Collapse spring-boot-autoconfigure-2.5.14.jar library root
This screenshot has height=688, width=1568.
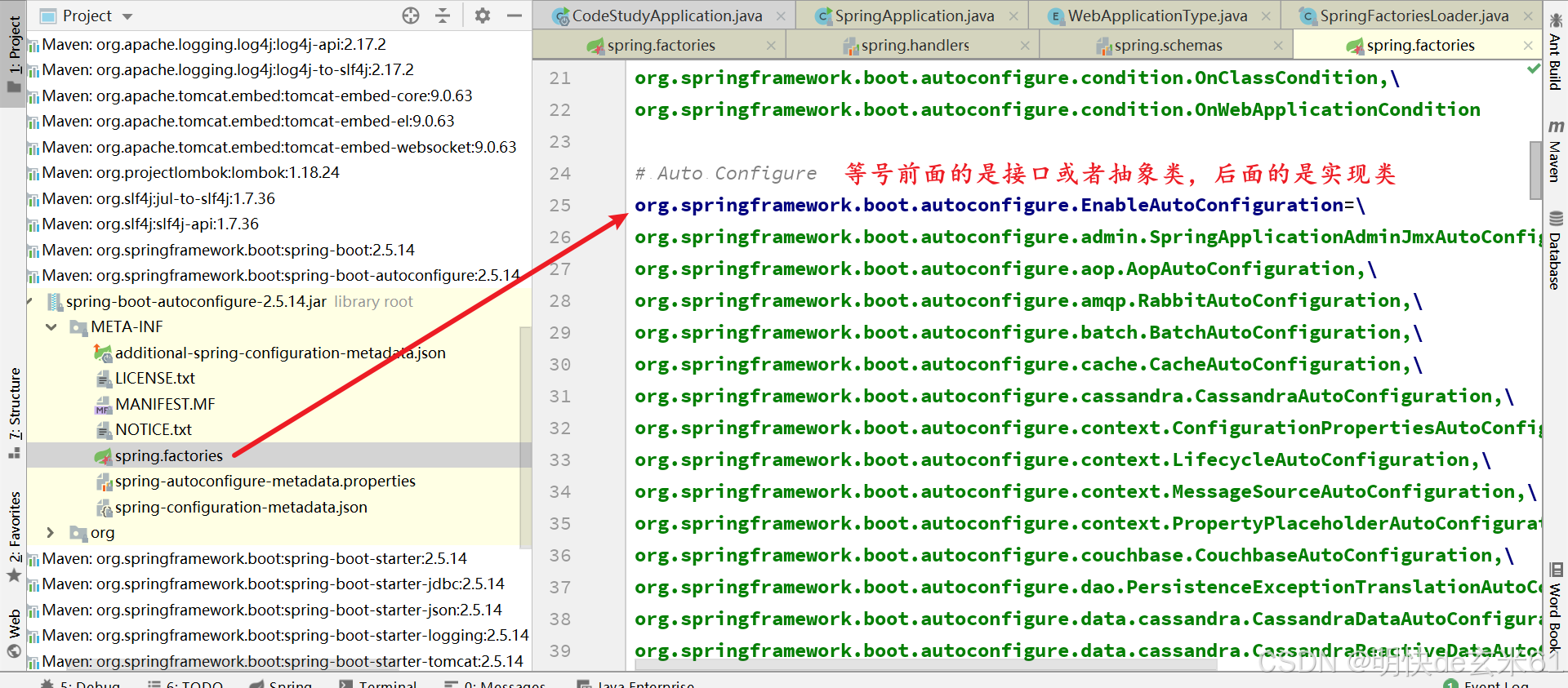tap(30, 302)
